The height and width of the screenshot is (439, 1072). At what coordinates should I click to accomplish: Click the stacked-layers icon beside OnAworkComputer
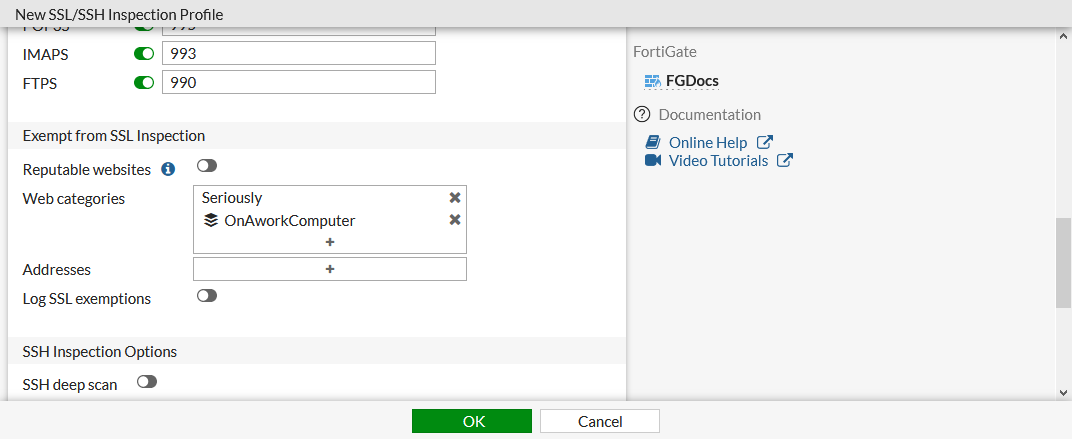click(x=211, y=221)
